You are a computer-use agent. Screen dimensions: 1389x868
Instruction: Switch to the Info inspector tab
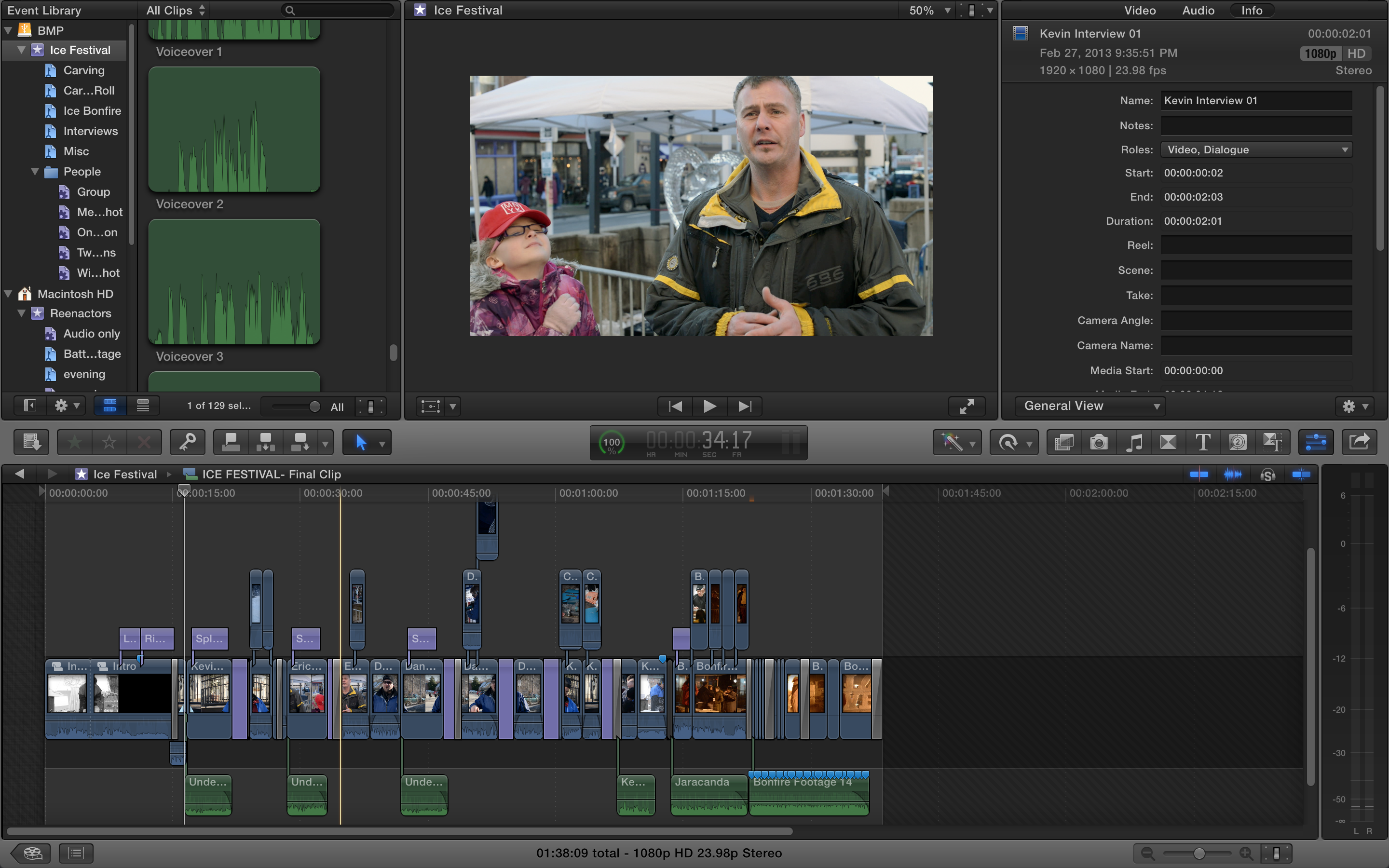[1251, 10]
